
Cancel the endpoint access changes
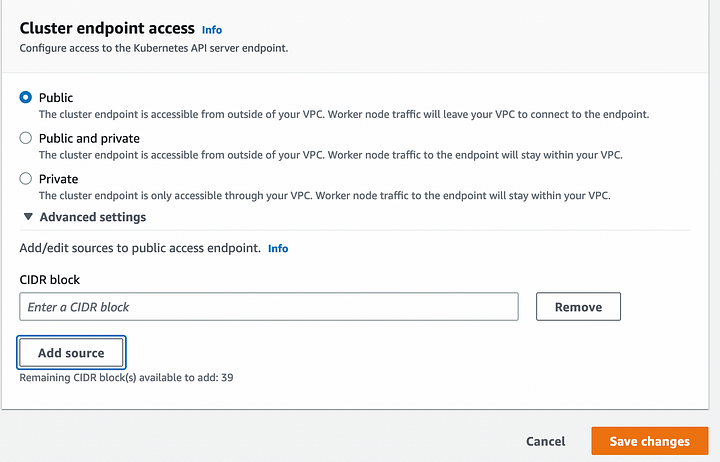pos(546,441)
